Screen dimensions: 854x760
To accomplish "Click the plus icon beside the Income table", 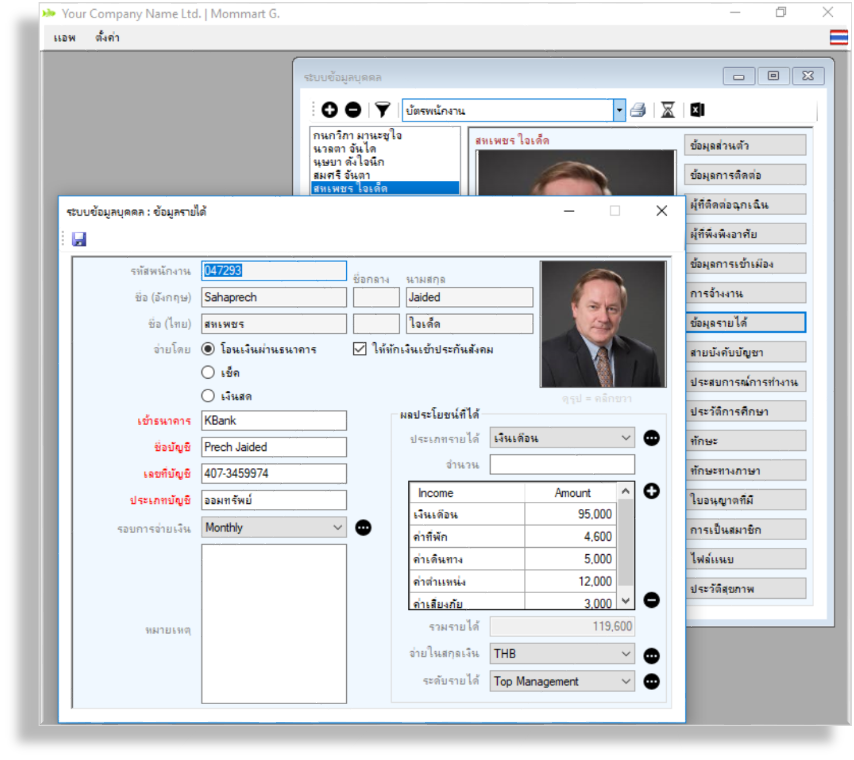I will (651, 491).
